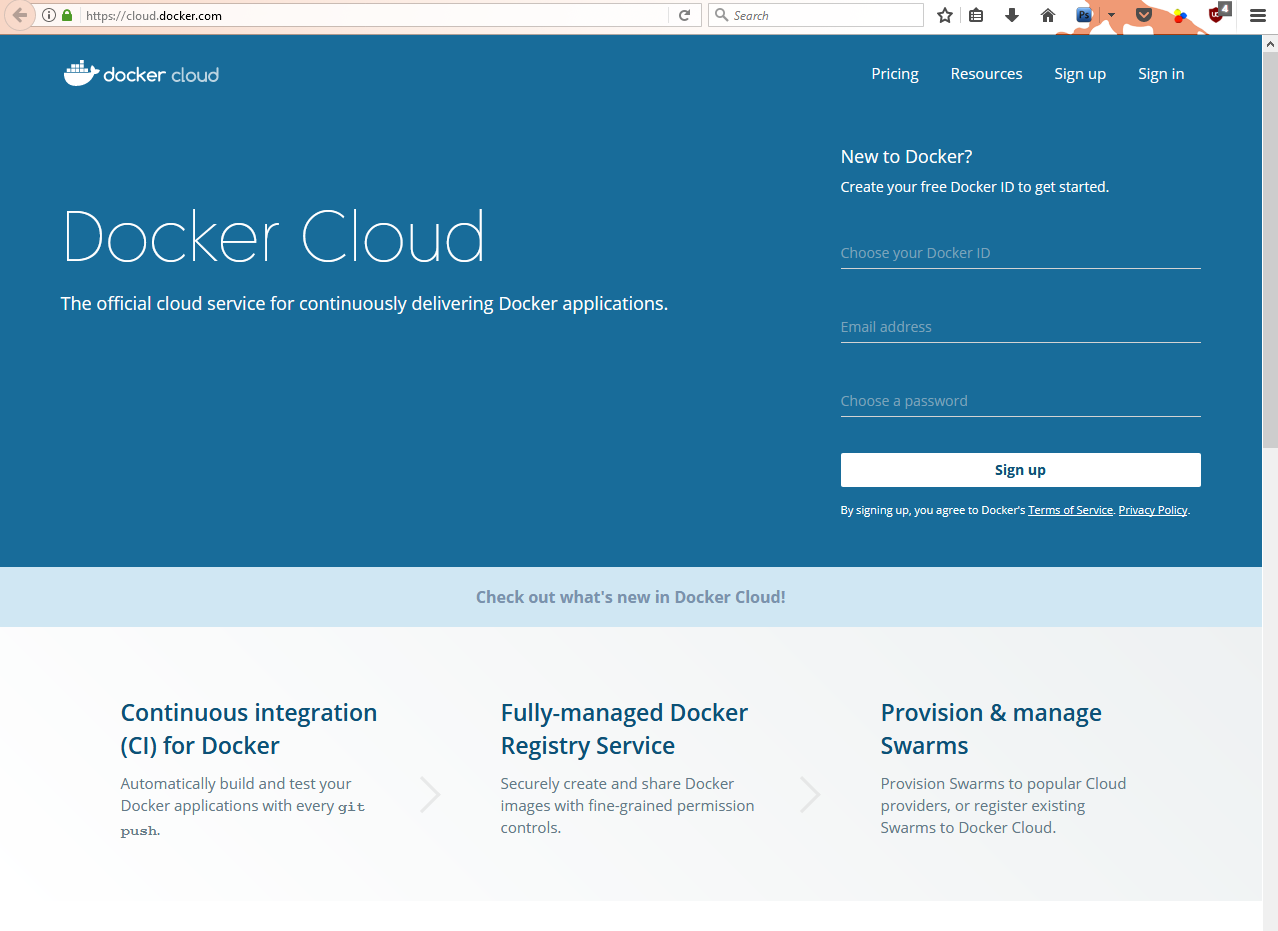The image size is (1278, 931).
Task: Go to the browser home page icon
Action: (x=1048, y=15)
